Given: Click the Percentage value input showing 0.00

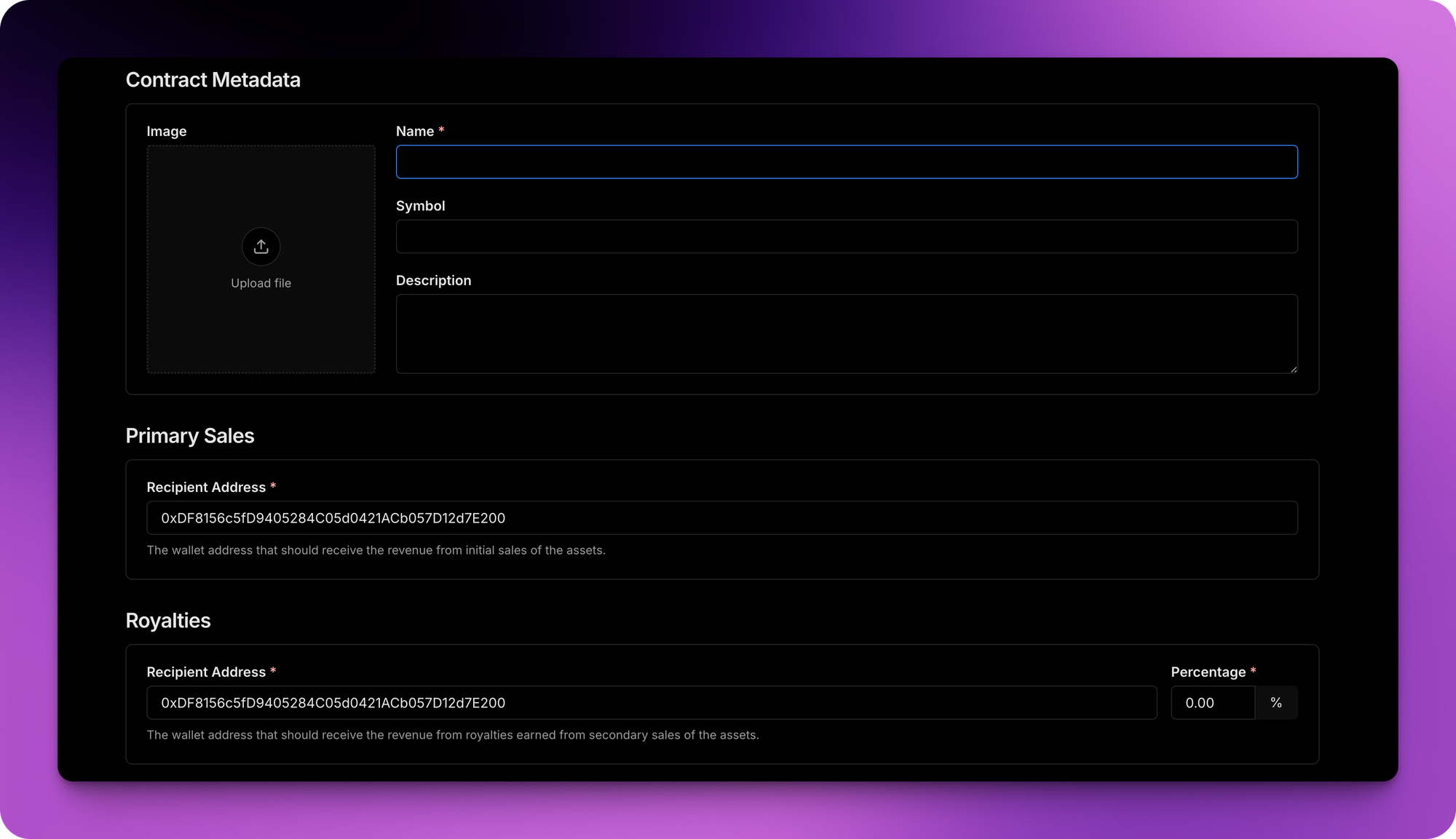Looking at the screenshot, I should pyautogui.click(x=1212, y=703).
